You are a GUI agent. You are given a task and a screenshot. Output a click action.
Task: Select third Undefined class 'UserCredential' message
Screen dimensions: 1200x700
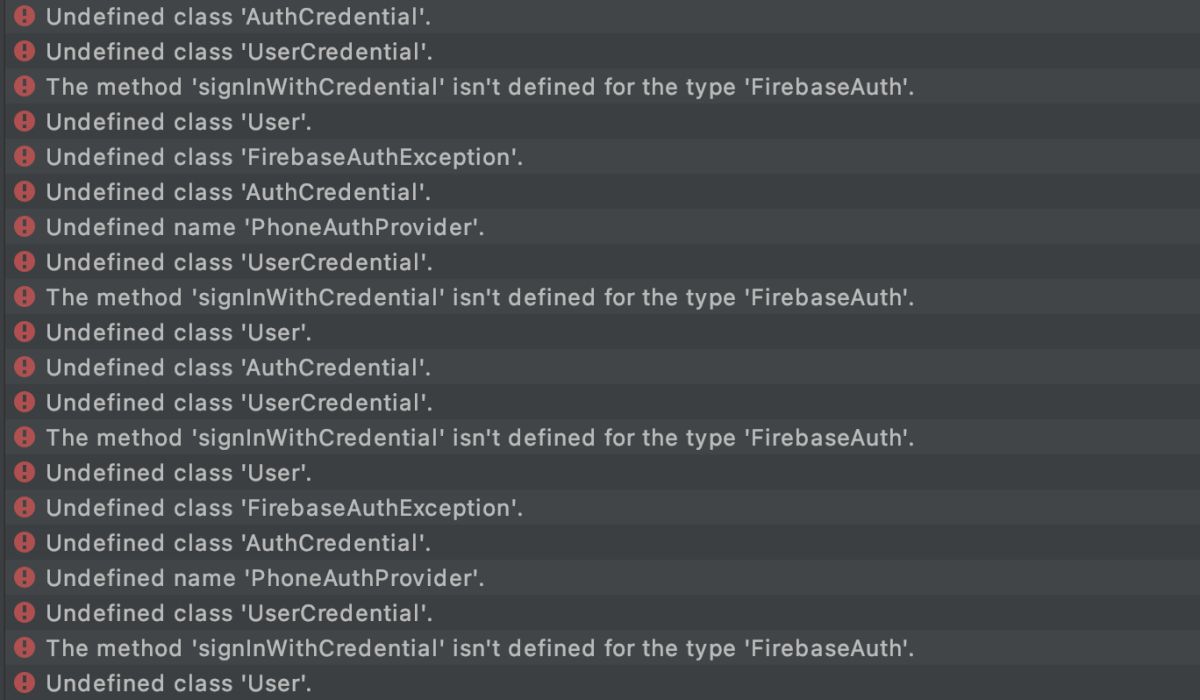pyautogui.click(x=238, y=402)
